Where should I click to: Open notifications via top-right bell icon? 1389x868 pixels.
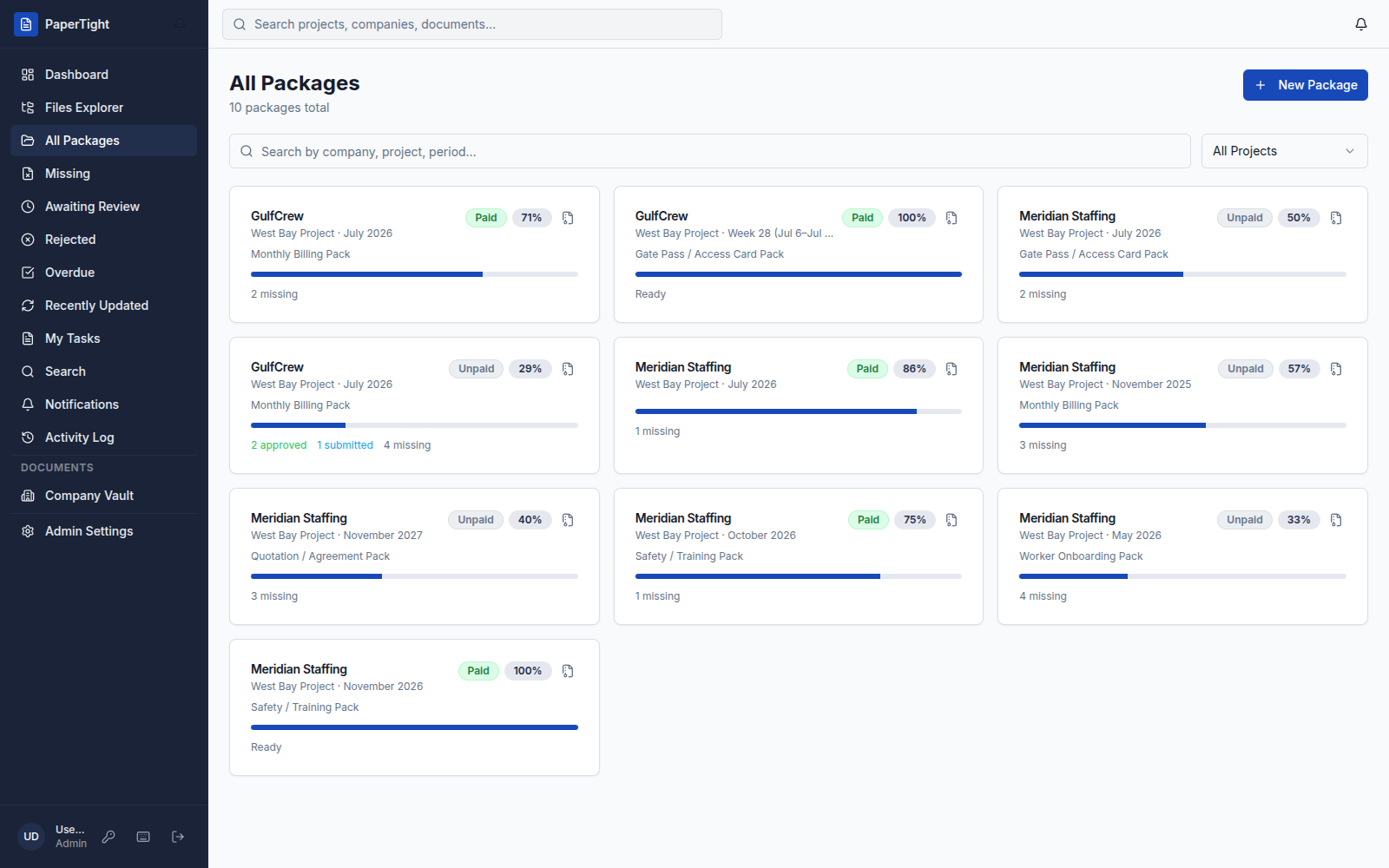point(1361,24)
